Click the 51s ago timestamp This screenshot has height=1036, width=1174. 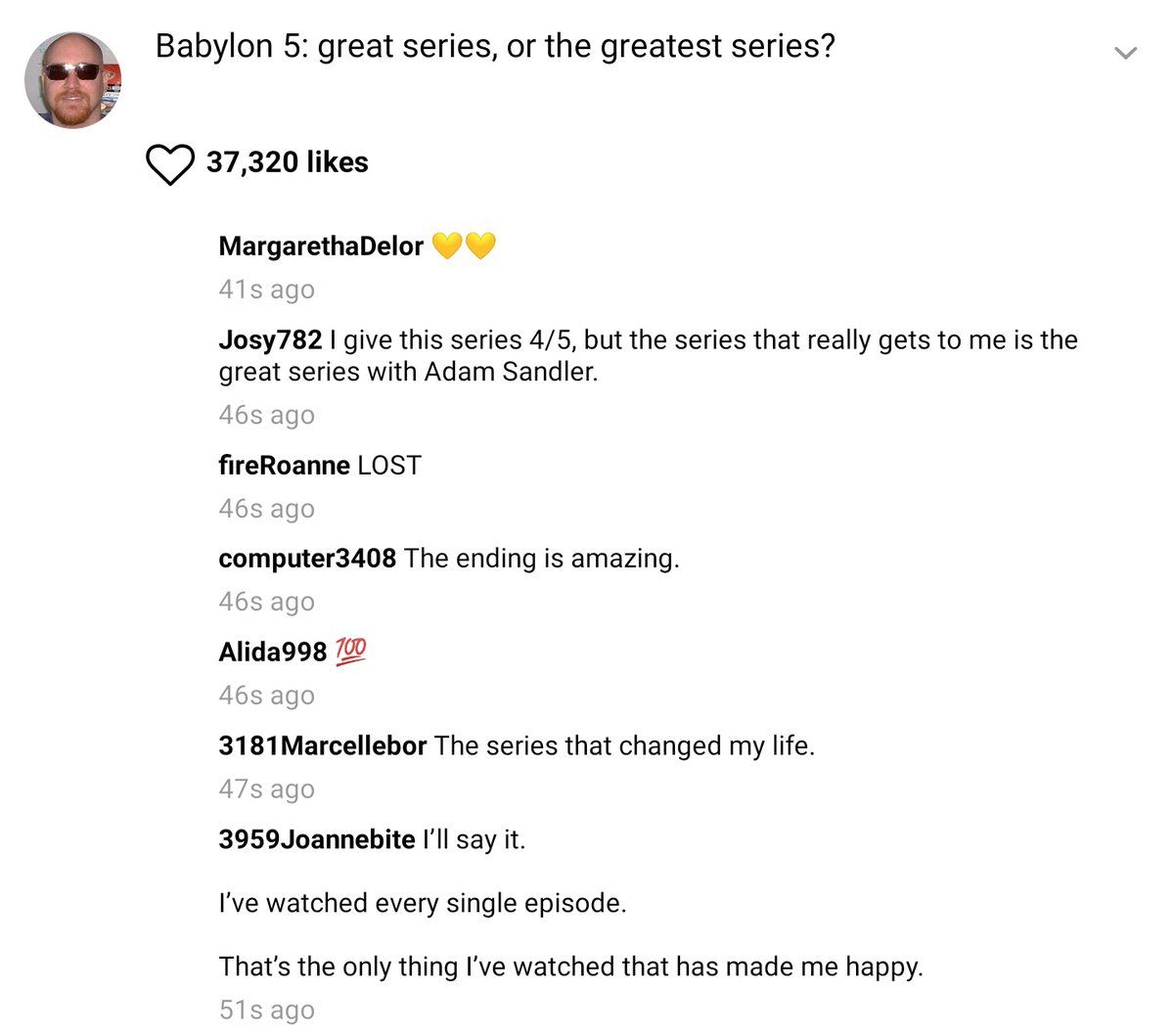click(x=266, y=1010)
